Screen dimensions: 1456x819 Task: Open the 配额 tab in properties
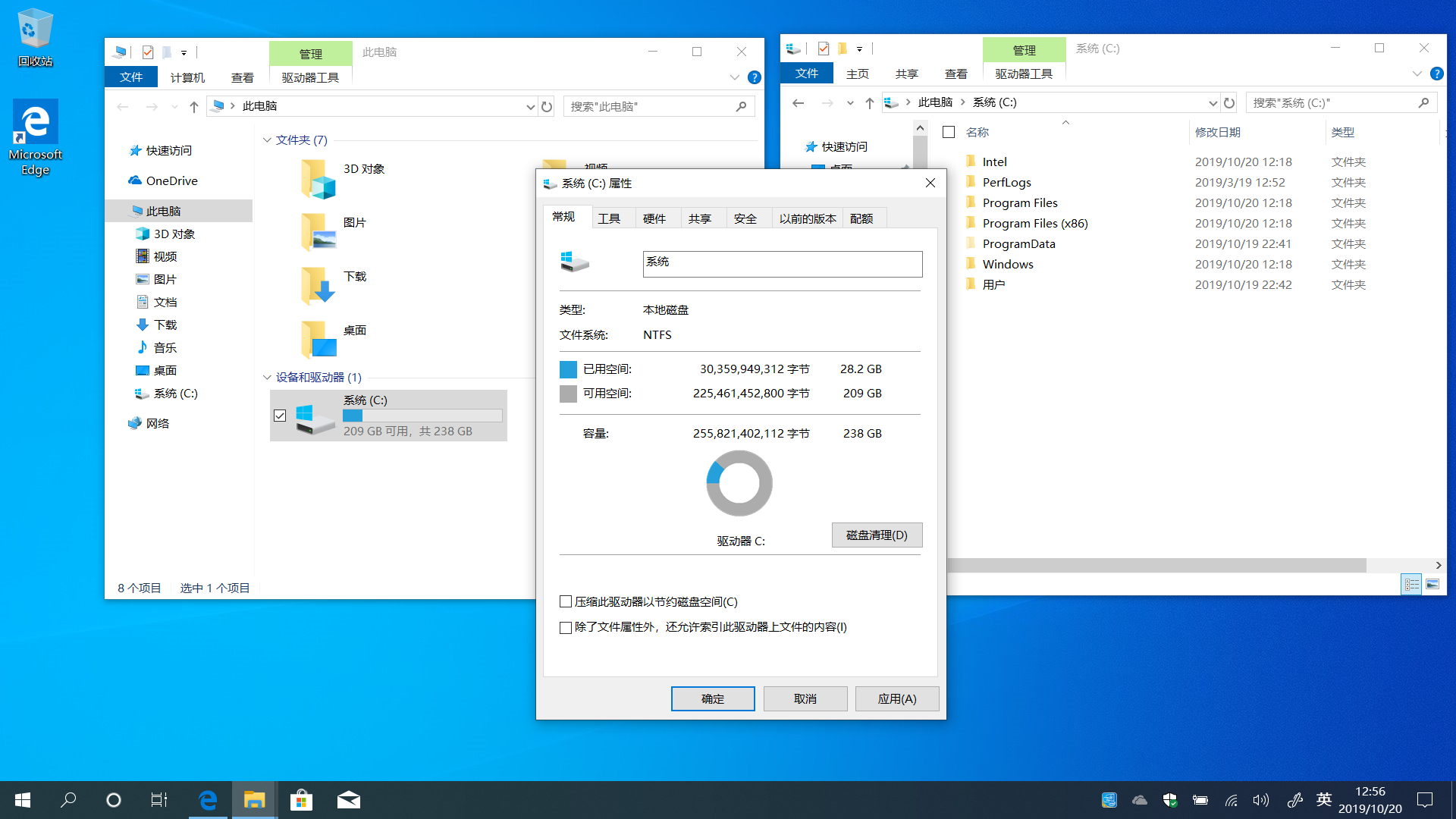pos(861,219)
